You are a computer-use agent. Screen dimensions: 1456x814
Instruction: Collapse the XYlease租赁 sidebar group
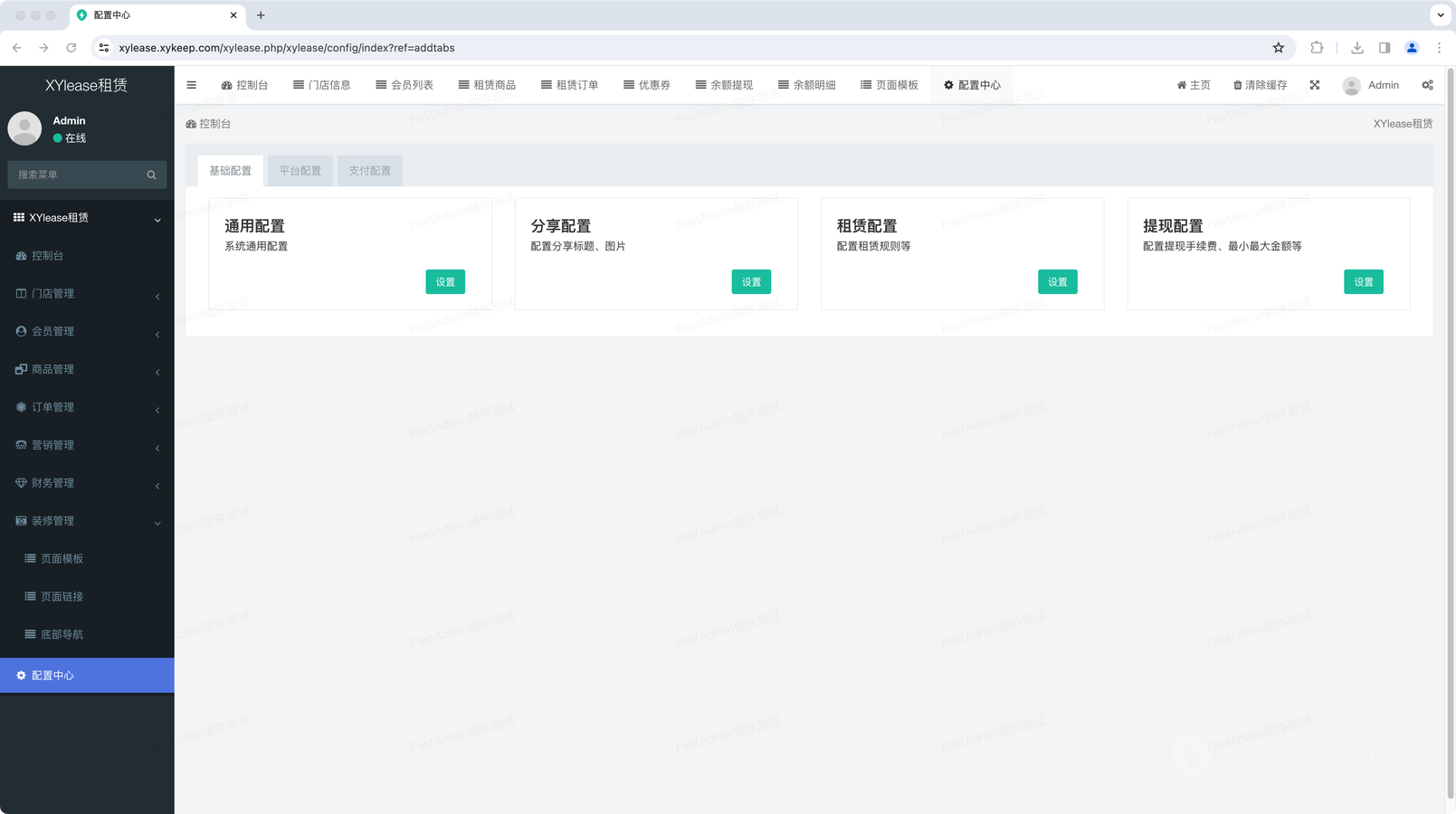point(87,218)
